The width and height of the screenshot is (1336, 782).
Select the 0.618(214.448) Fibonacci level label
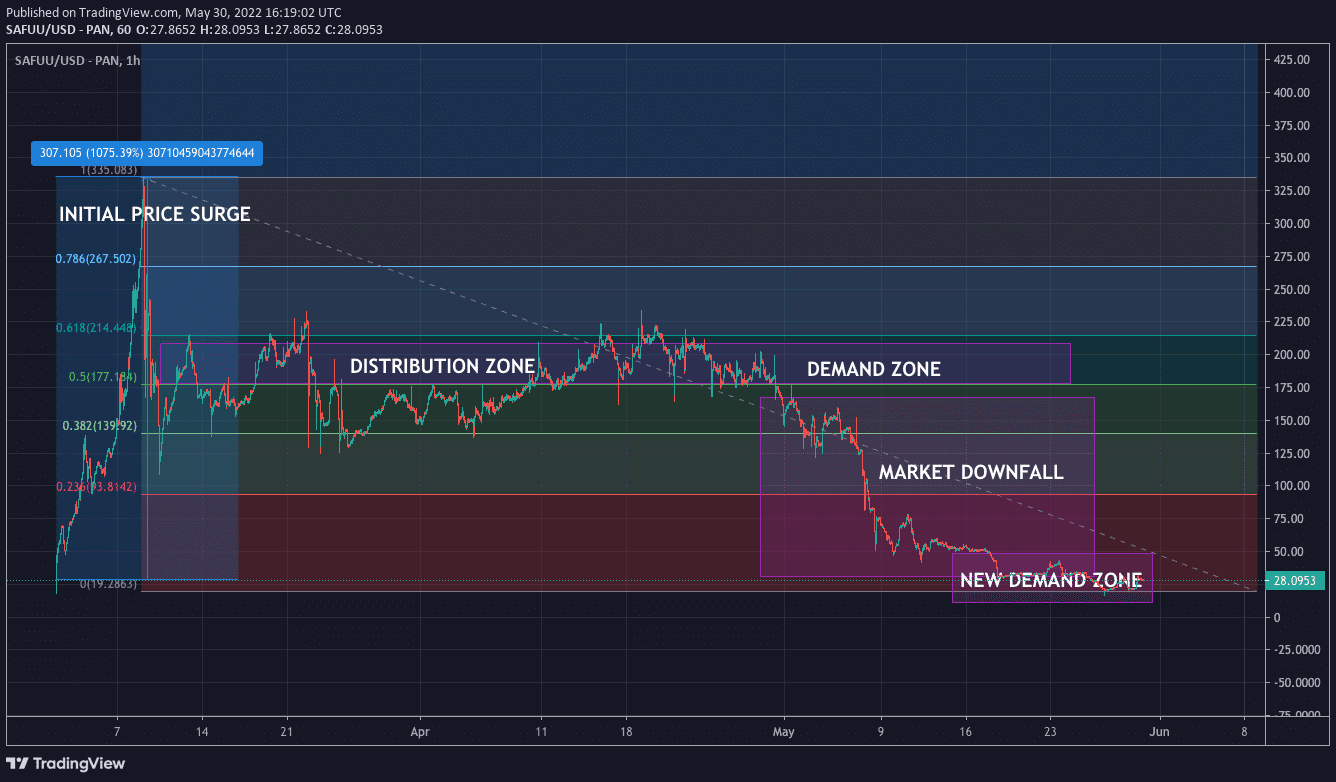point(96,327)
